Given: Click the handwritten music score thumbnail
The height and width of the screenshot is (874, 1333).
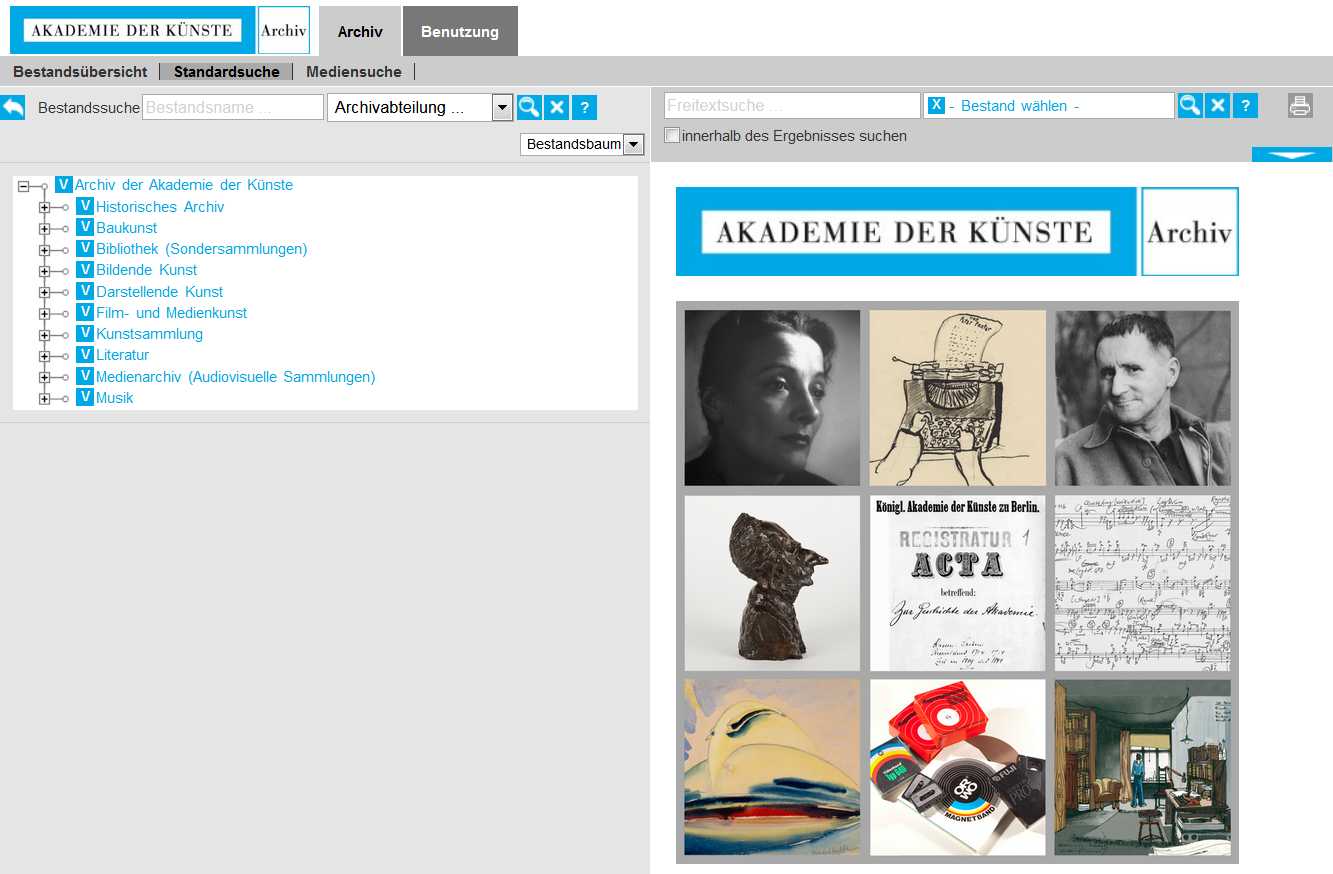Looking at the screenshot, I should [1142, 583].
